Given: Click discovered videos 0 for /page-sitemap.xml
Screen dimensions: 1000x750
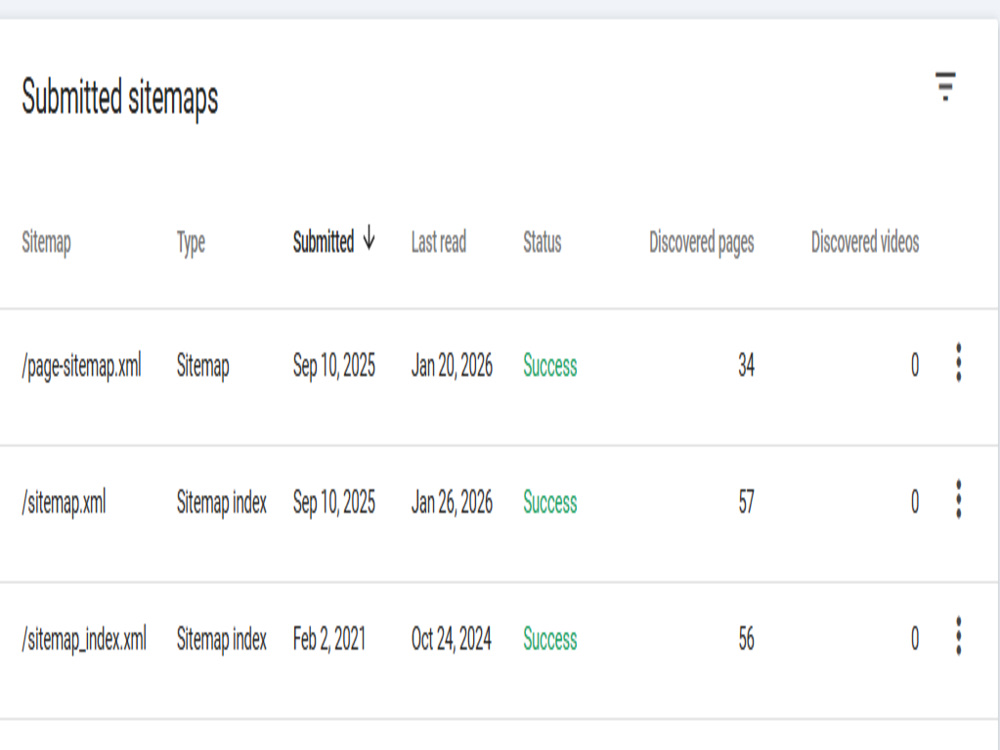Looking at the screenshot, I should click(x=915, y=366).
